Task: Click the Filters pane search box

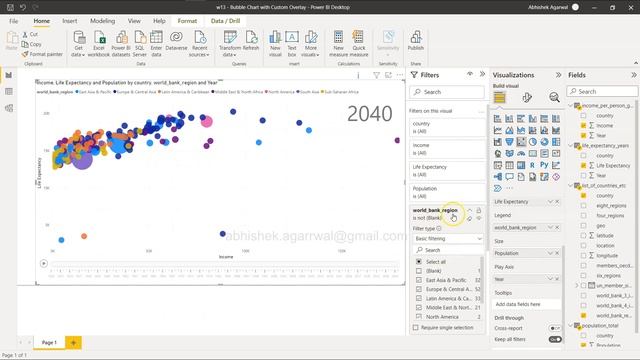Action: [447, 92]
